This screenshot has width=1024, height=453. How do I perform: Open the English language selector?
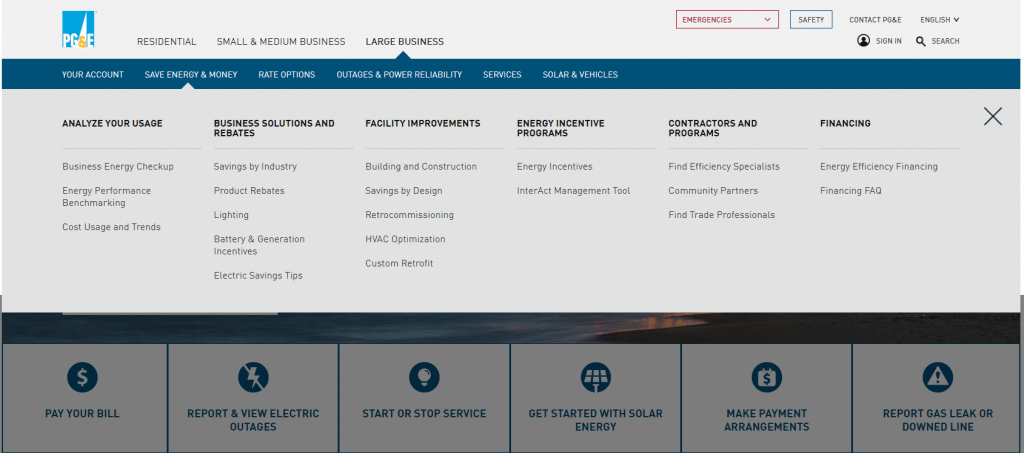point(940,20)
